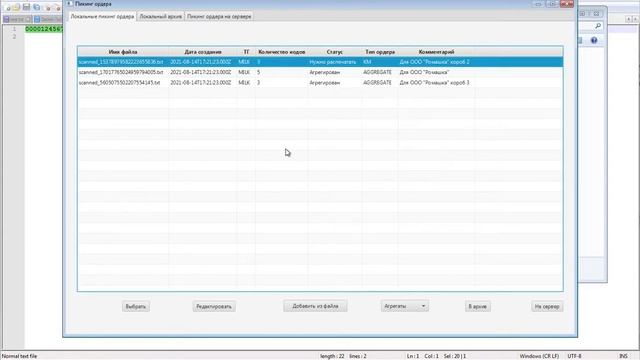Click the search magnifier icon in background window
This screenshot has height=360, width=640.
coord(598,26)
